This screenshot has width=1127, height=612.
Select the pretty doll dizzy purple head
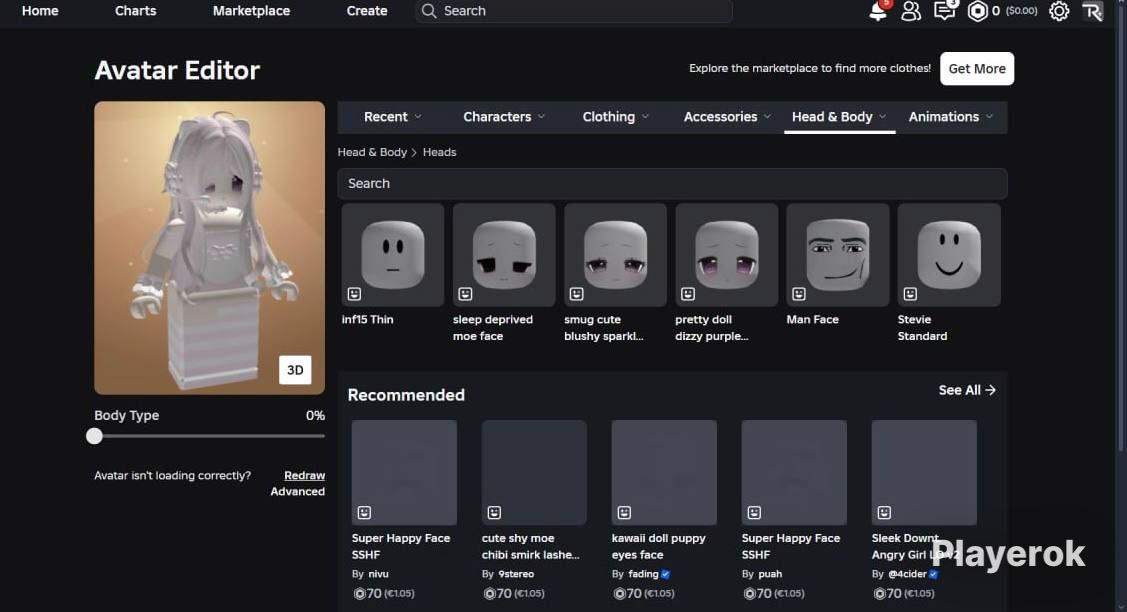click(x=727, y=255)
